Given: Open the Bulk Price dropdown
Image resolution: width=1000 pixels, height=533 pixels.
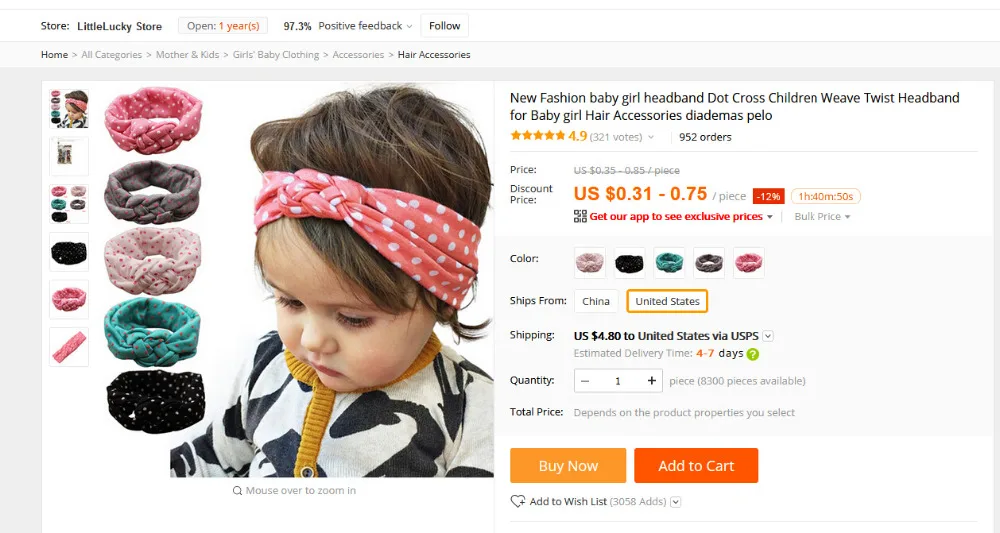Looking at the screenshot, I should [x=822, y=217].
